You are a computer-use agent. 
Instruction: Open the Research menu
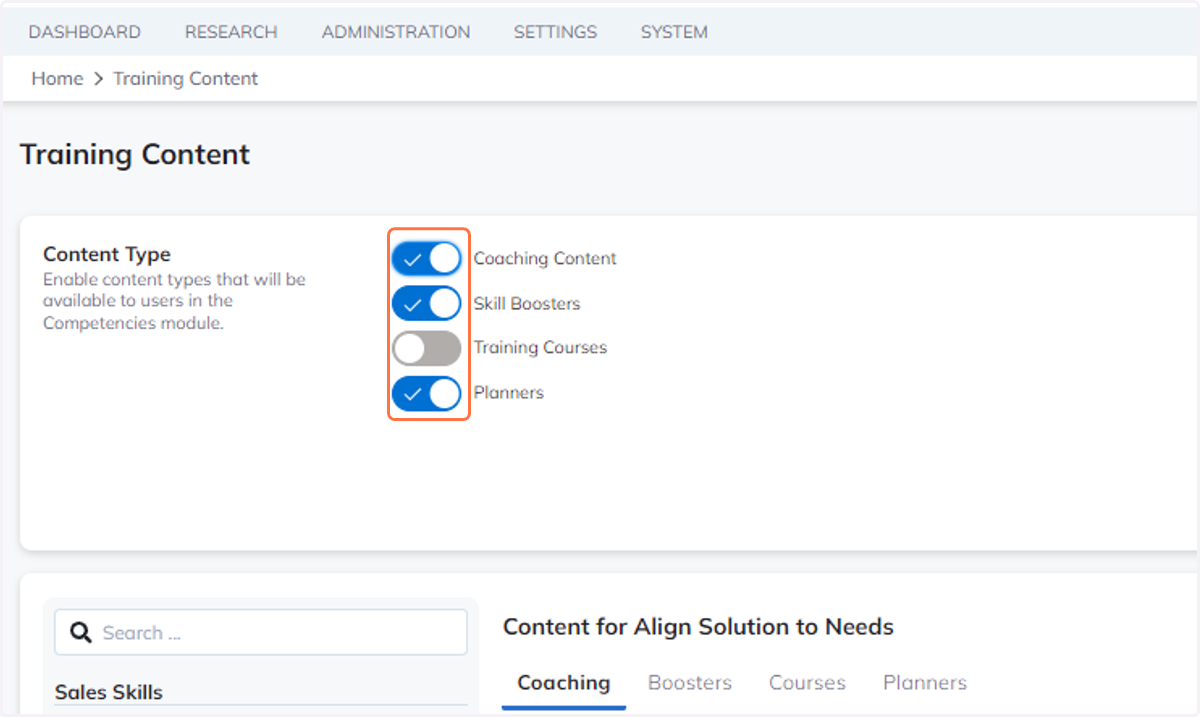coord(231,32)
